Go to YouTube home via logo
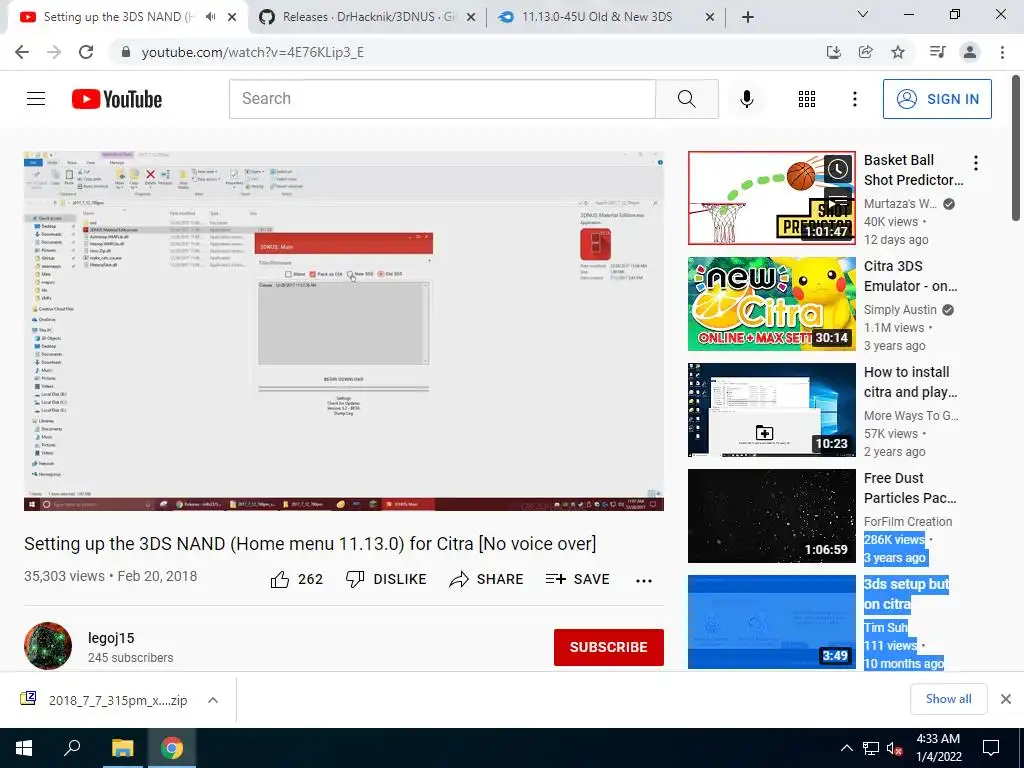This screenshot has width=1024, height=768. [117, 99]
